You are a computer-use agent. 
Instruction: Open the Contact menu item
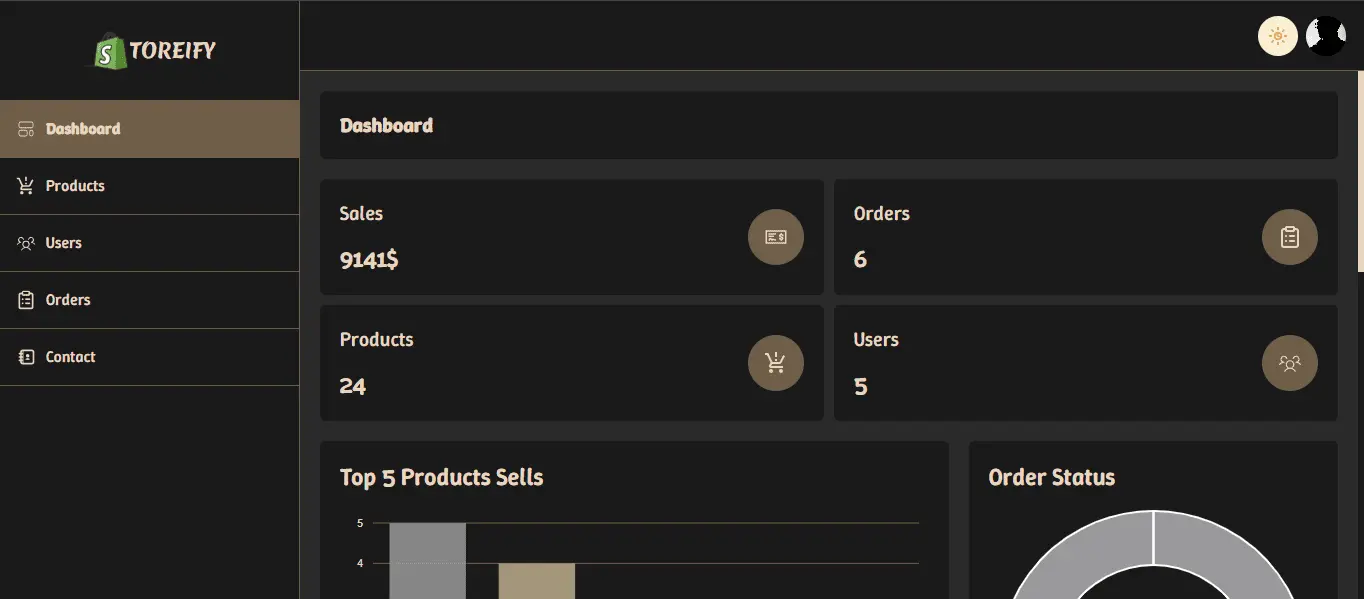tap(150, 357)
